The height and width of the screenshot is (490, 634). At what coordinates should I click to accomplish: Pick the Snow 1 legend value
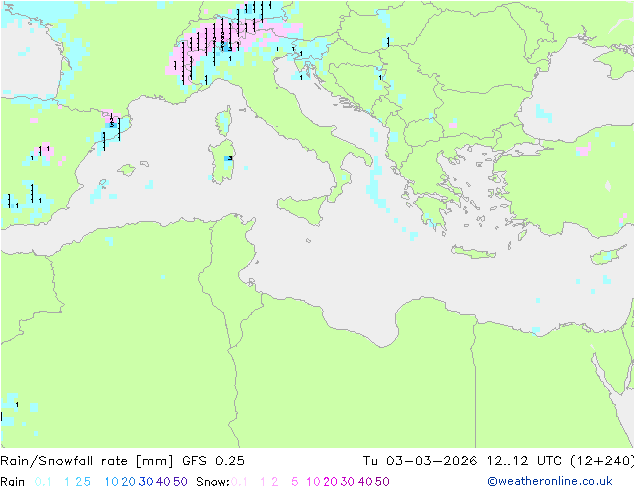(263, 482)
